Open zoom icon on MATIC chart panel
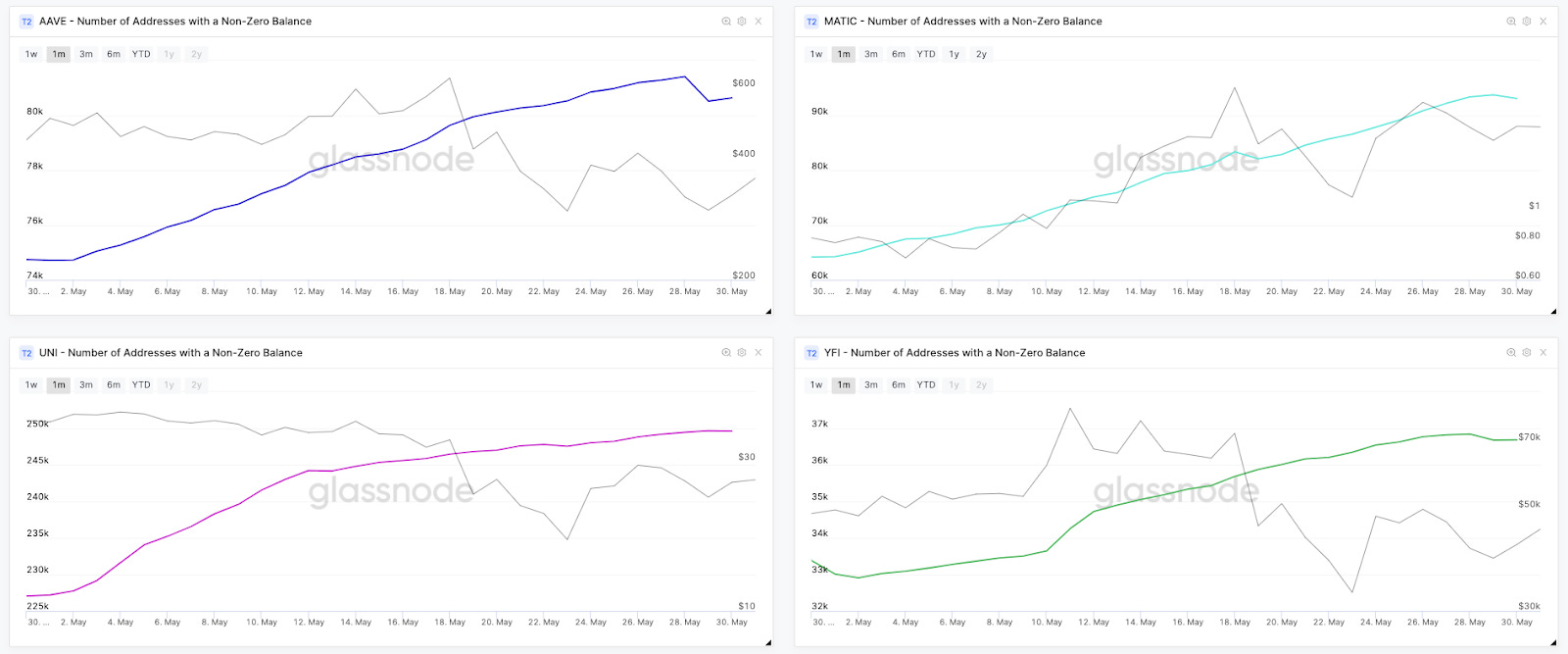Screen dimensions: 1568x654 point(1511,22)
